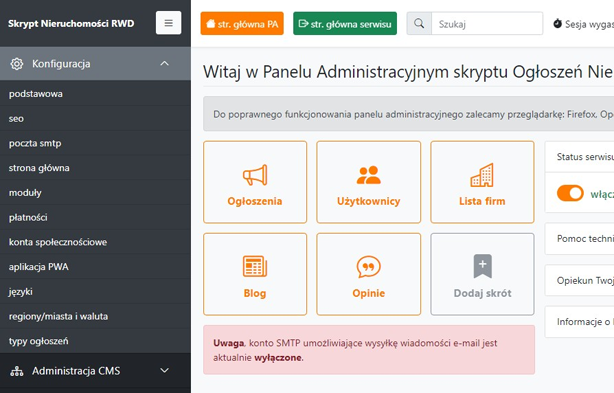Click the Status serwisu panel header
This screenshot has height=393, width=614.
pos(580,157)
